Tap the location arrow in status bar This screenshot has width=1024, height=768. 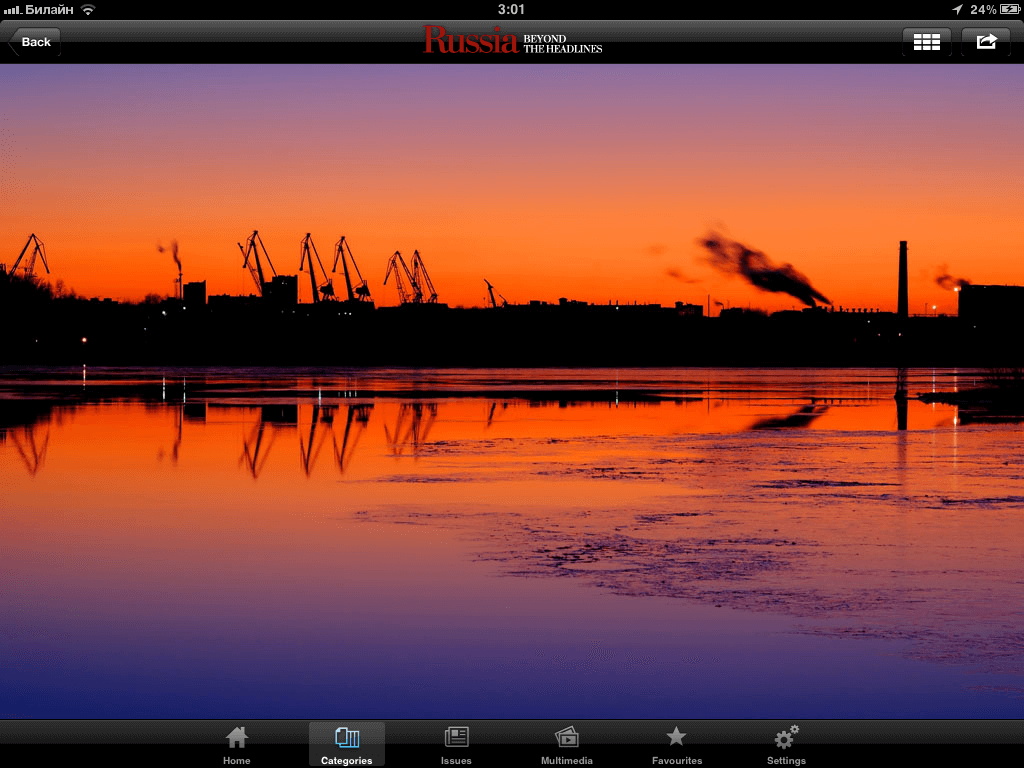pos(957,9)
